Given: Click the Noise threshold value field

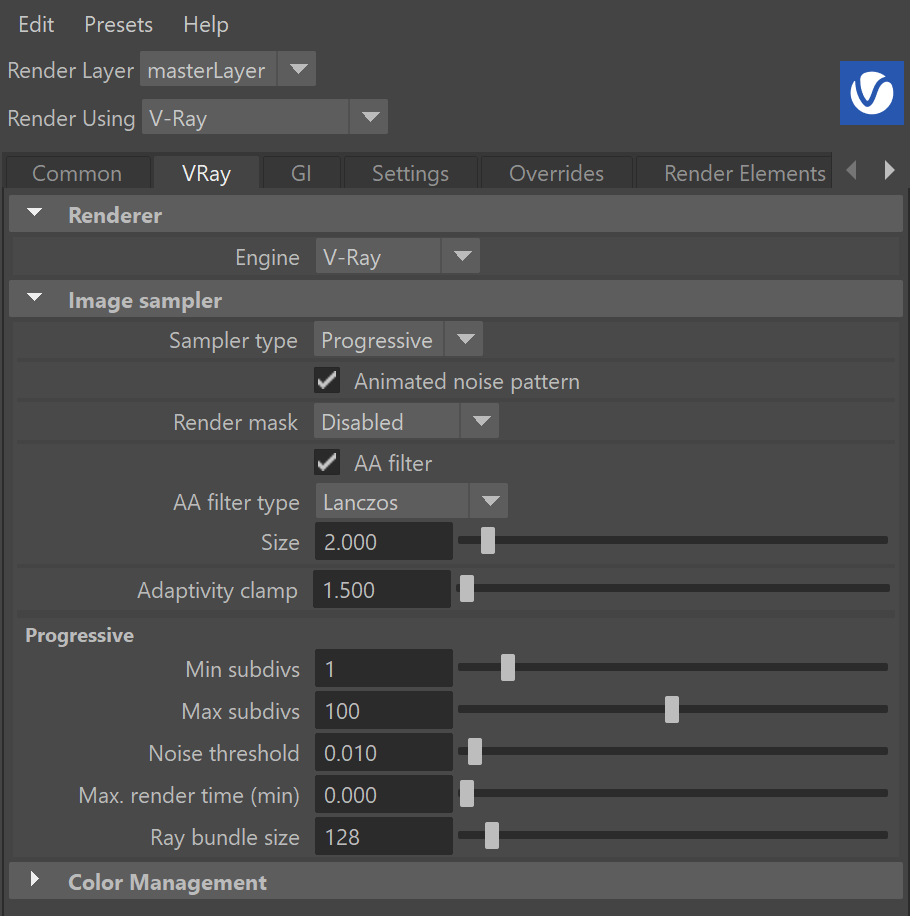Looking at the screenshot, I should pos(384,752).
